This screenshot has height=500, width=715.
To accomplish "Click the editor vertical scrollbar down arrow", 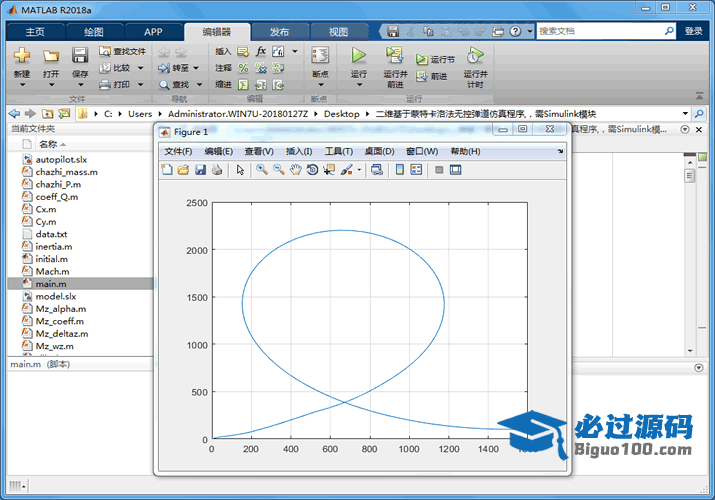I will point(690,351).
